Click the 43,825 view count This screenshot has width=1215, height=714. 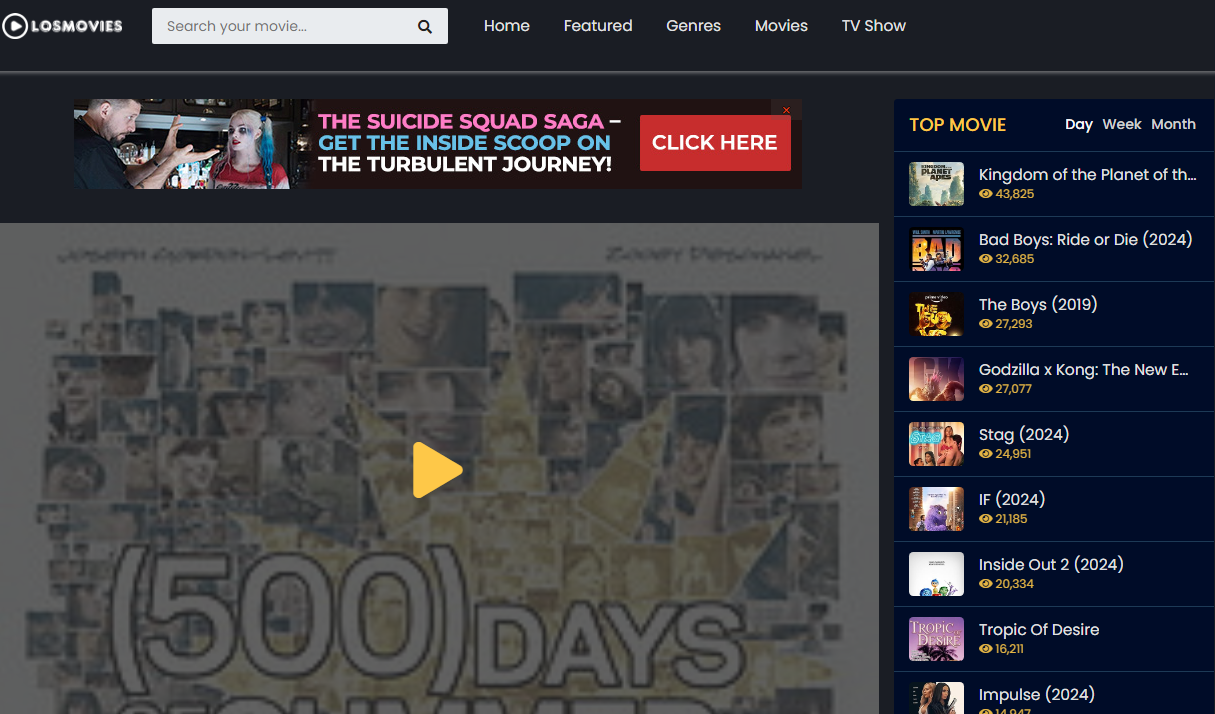[1015, 194]
